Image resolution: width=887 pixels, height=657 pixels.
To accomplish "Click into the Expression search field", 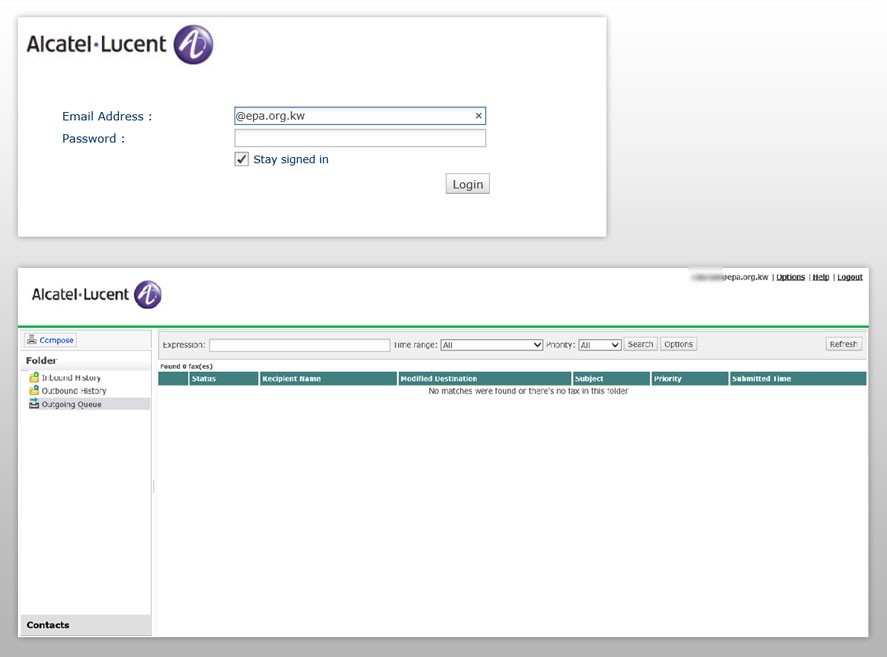I will [299, 345].
